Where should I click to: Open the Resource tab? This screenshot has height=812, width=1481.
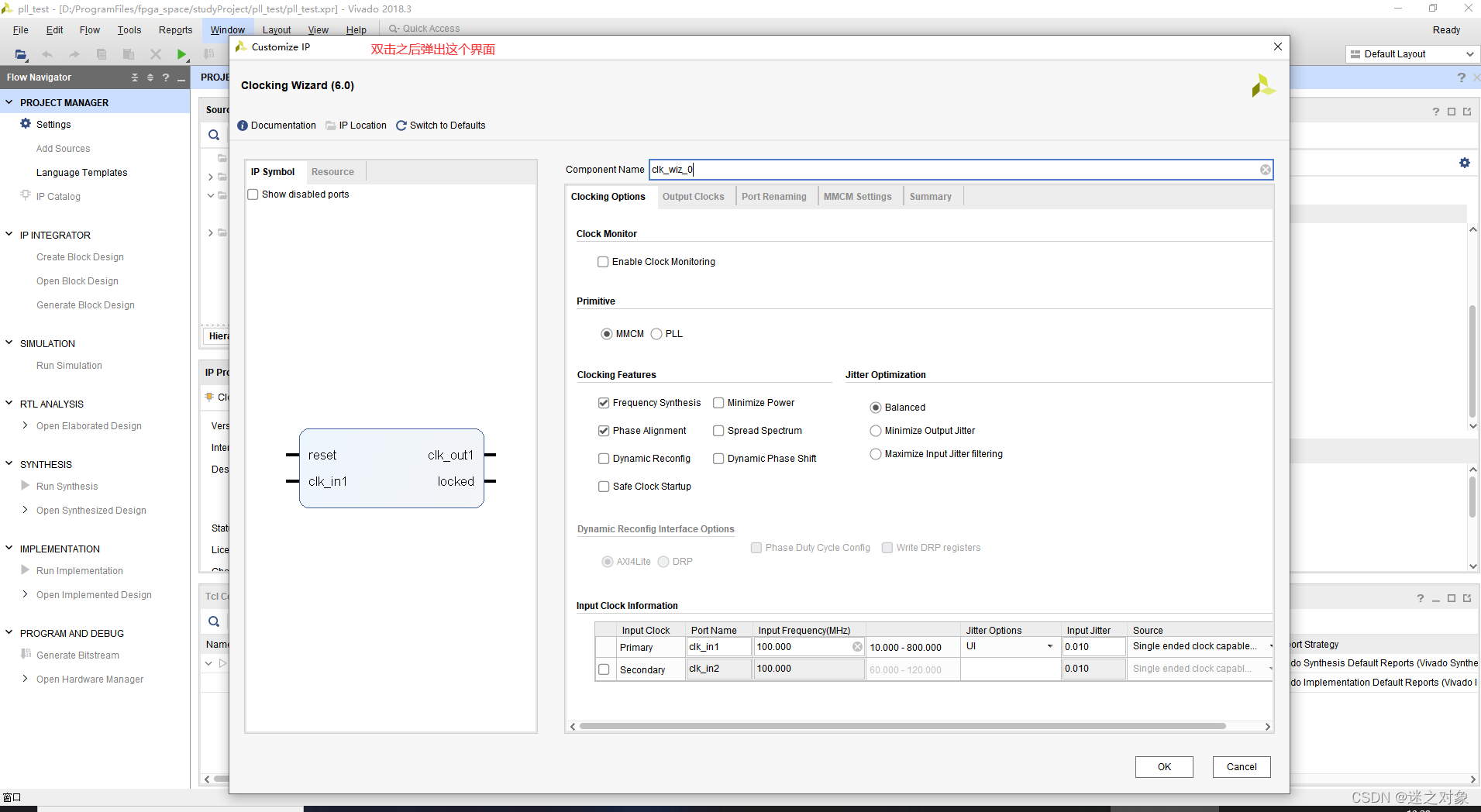click(x=332, y=172)
